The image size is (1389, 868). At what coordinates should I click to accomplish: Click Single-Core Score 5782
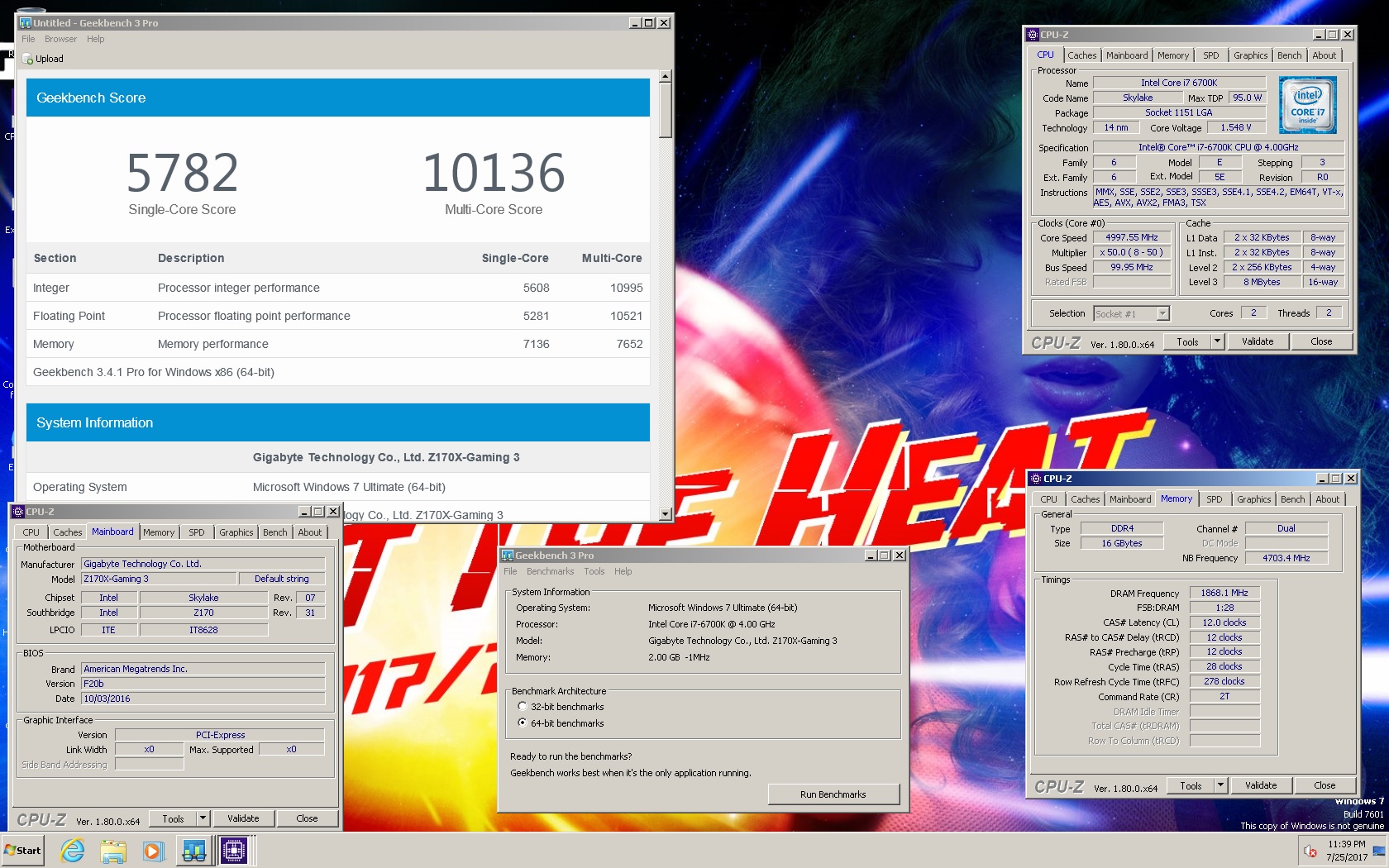click(182, 173)
